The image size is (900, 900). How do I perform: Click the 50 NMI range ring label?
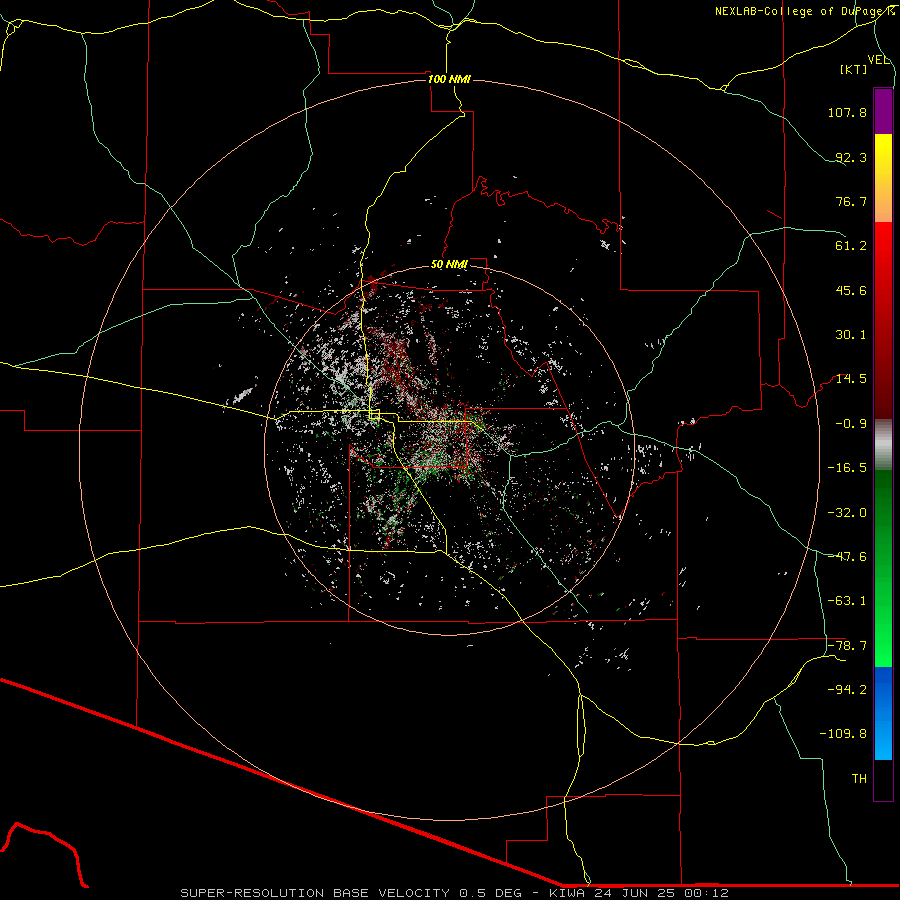[x=449, y=265]
